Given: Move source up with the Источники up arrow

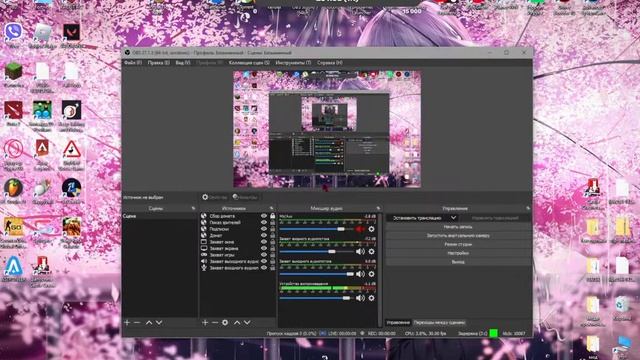Looking at the screenshot, I should pos(237,322).
